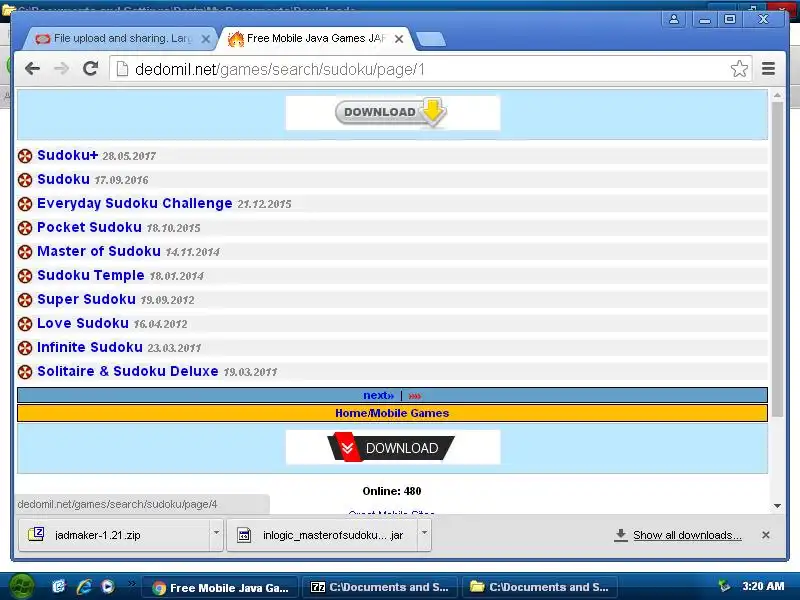Open Solitaire & Sudoku Deluxe link
The width and height of the screenshot is (800, 600).
tap(128, 371)
